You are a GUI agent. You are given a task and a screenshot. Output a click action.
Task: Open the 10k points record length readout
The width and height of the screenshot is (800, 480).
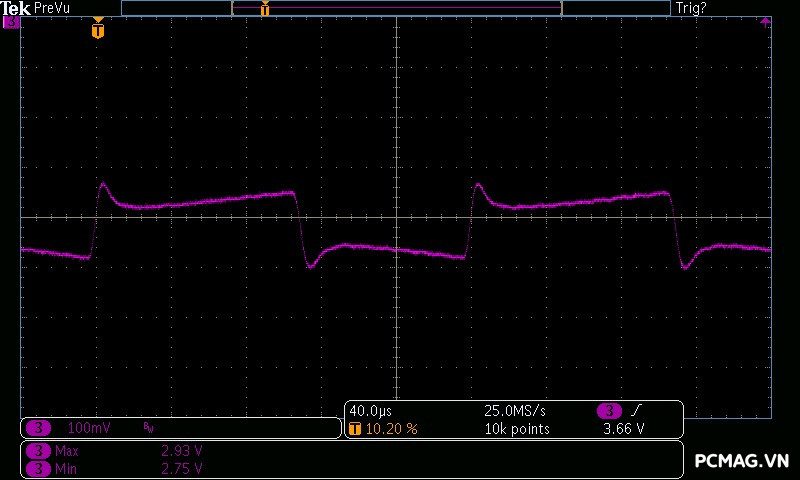(517, 429)
